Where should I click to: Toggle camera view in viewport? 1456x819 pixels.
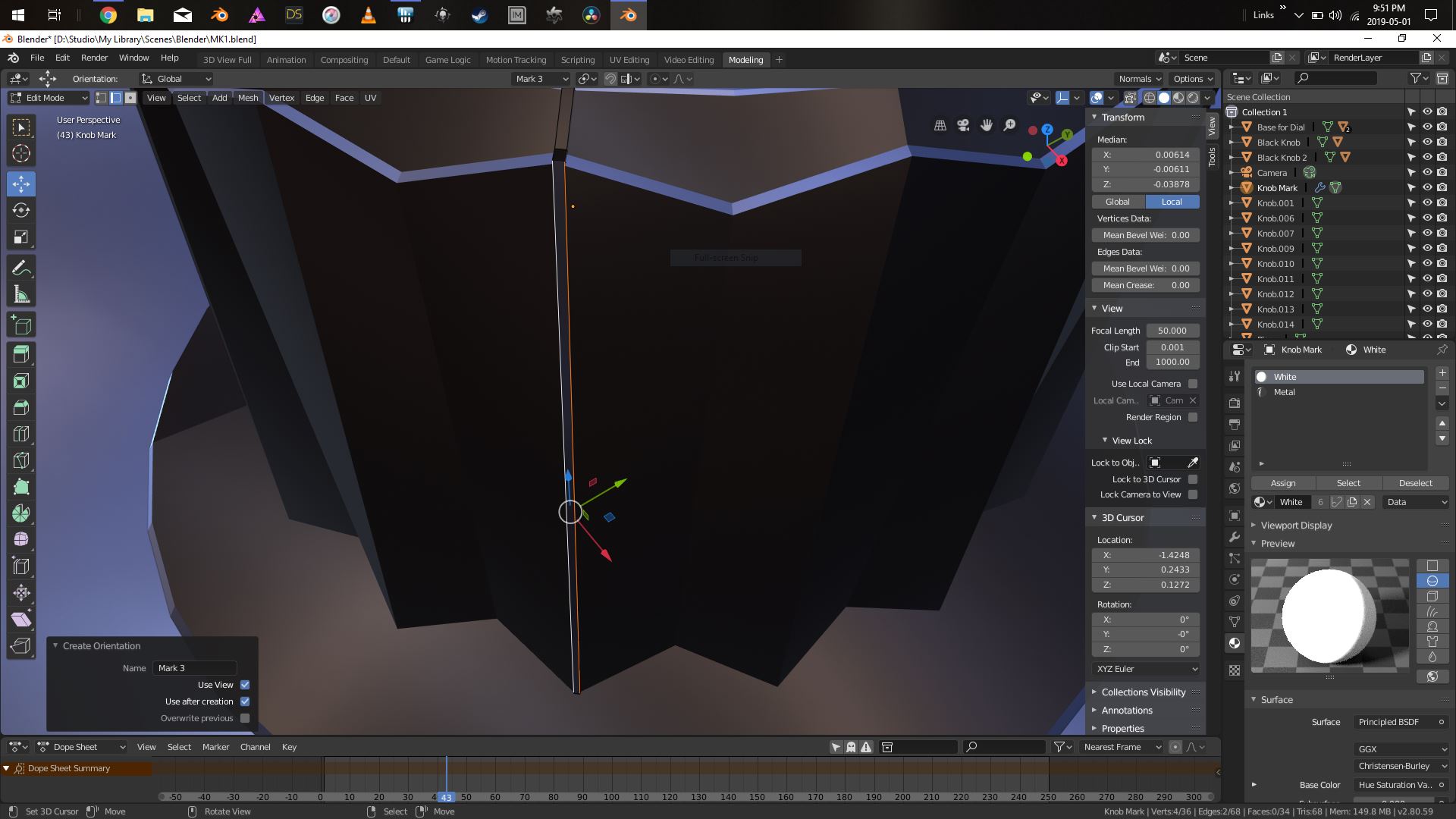[x=963, y=125]
